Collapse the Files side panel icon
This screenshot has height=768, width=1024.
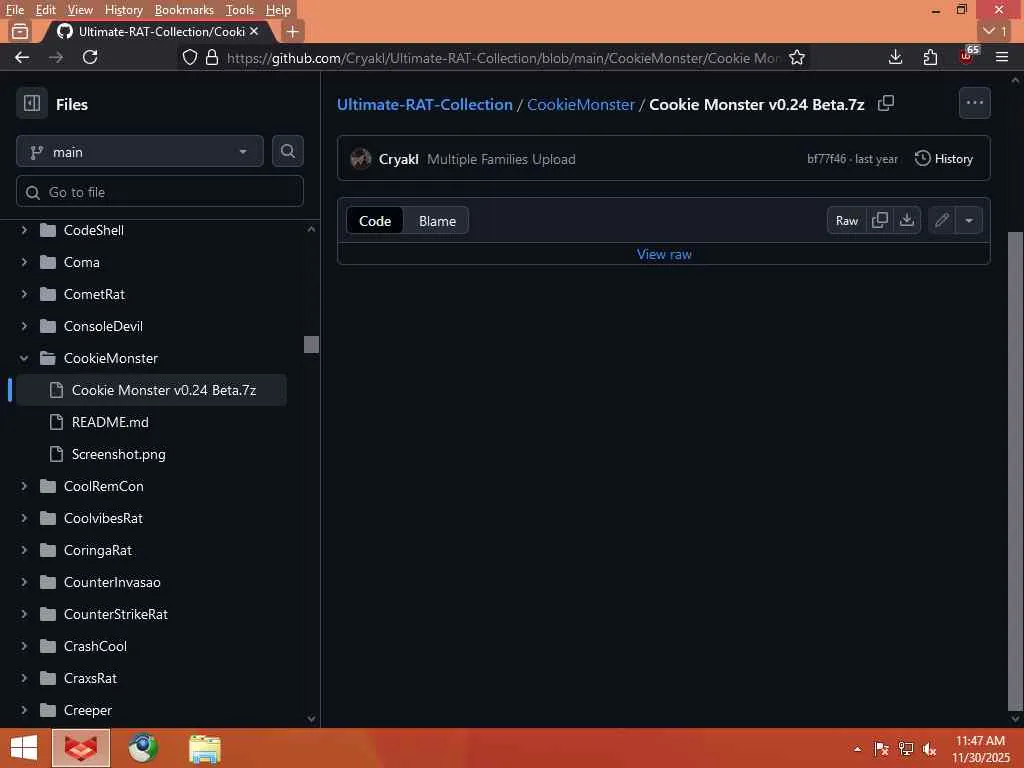31,103
